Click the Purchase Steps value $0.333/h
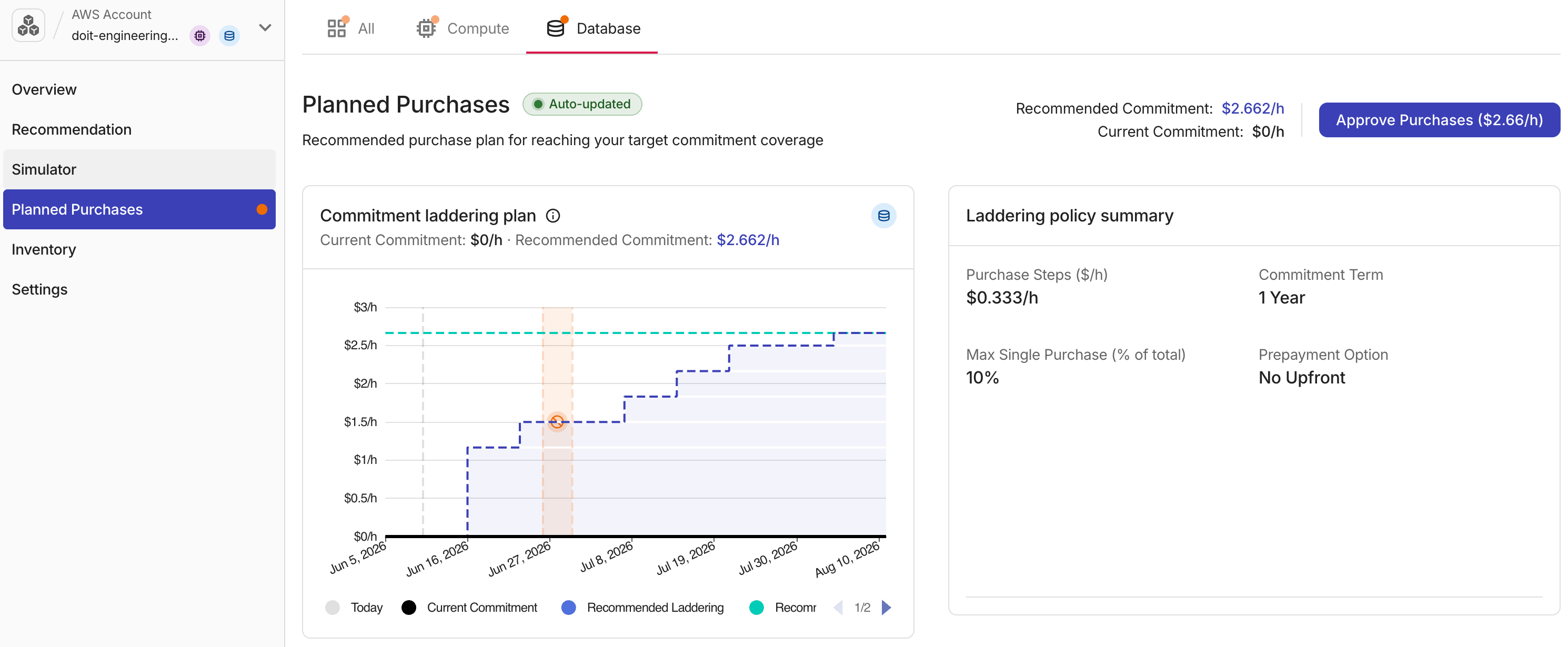 [x=1002, y=298]
